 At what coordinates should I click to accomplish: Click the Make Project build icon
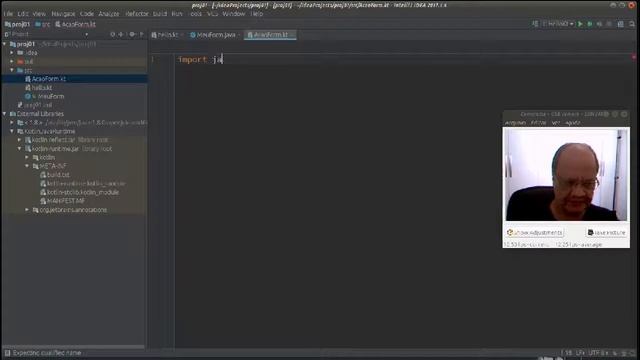pyautogui.click(x=535, y=24)
